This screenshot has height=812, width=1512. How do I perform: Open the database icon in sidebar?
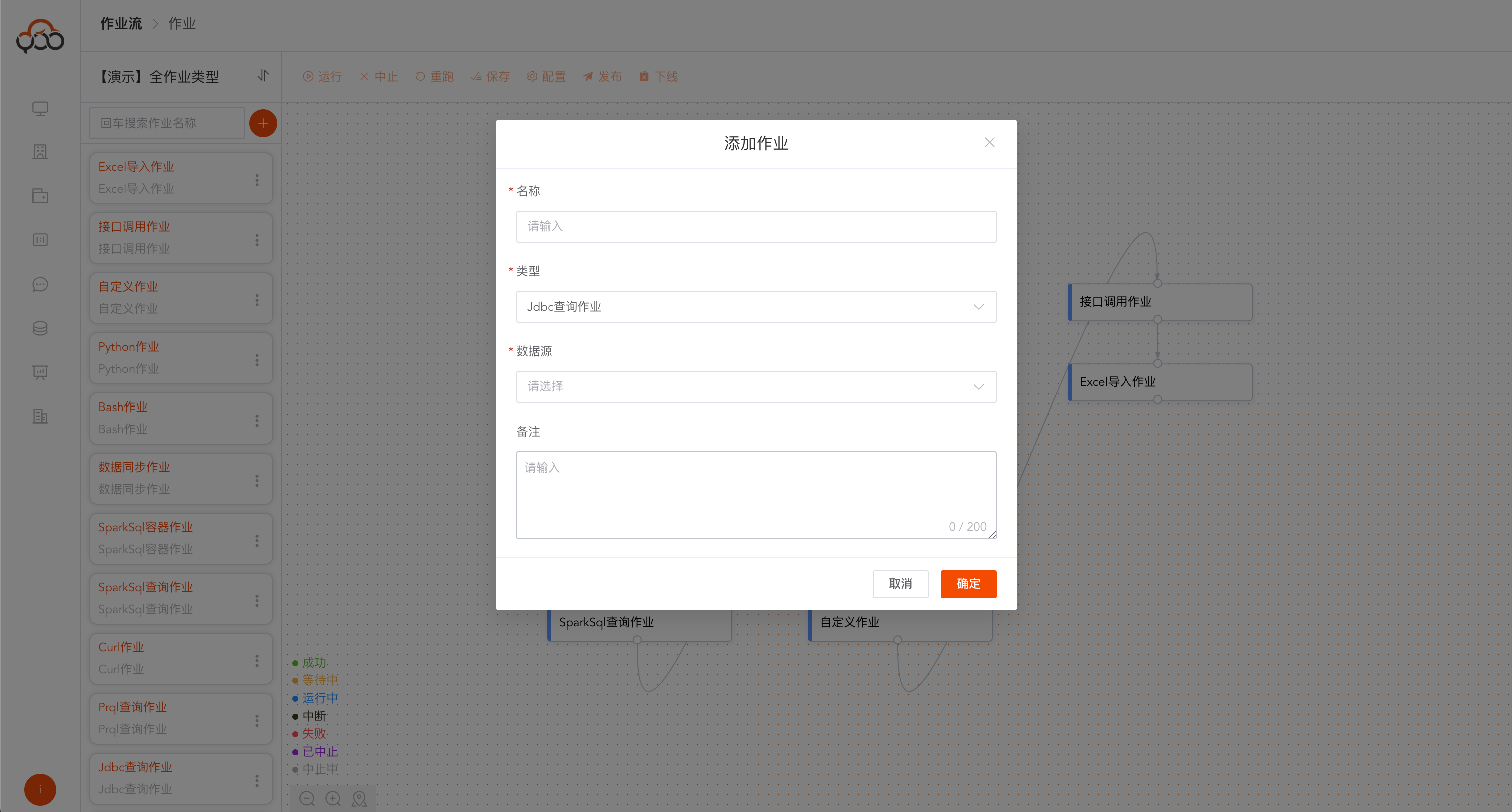[40, 328]
